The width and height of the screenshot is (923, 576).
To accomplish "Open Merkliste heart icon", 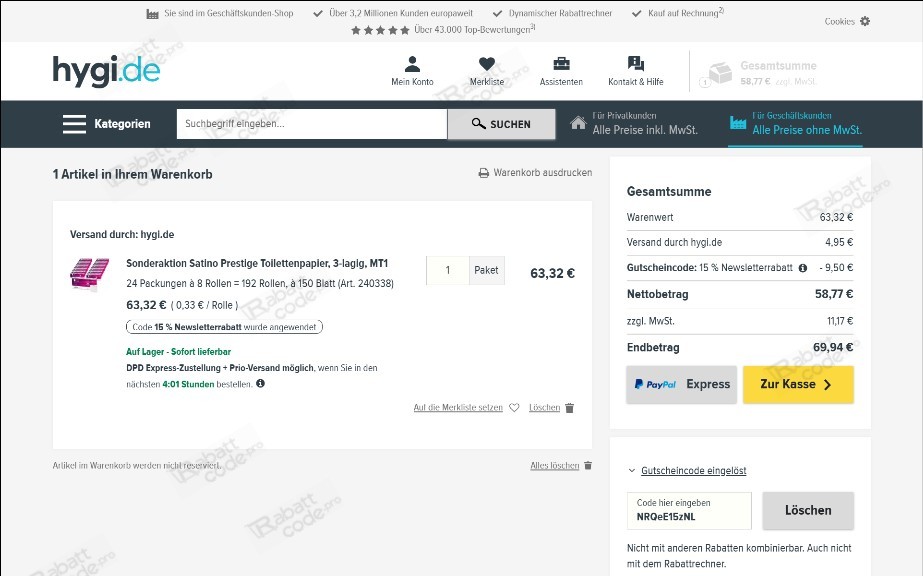I will pyautogui.click(x=487, y=64).
